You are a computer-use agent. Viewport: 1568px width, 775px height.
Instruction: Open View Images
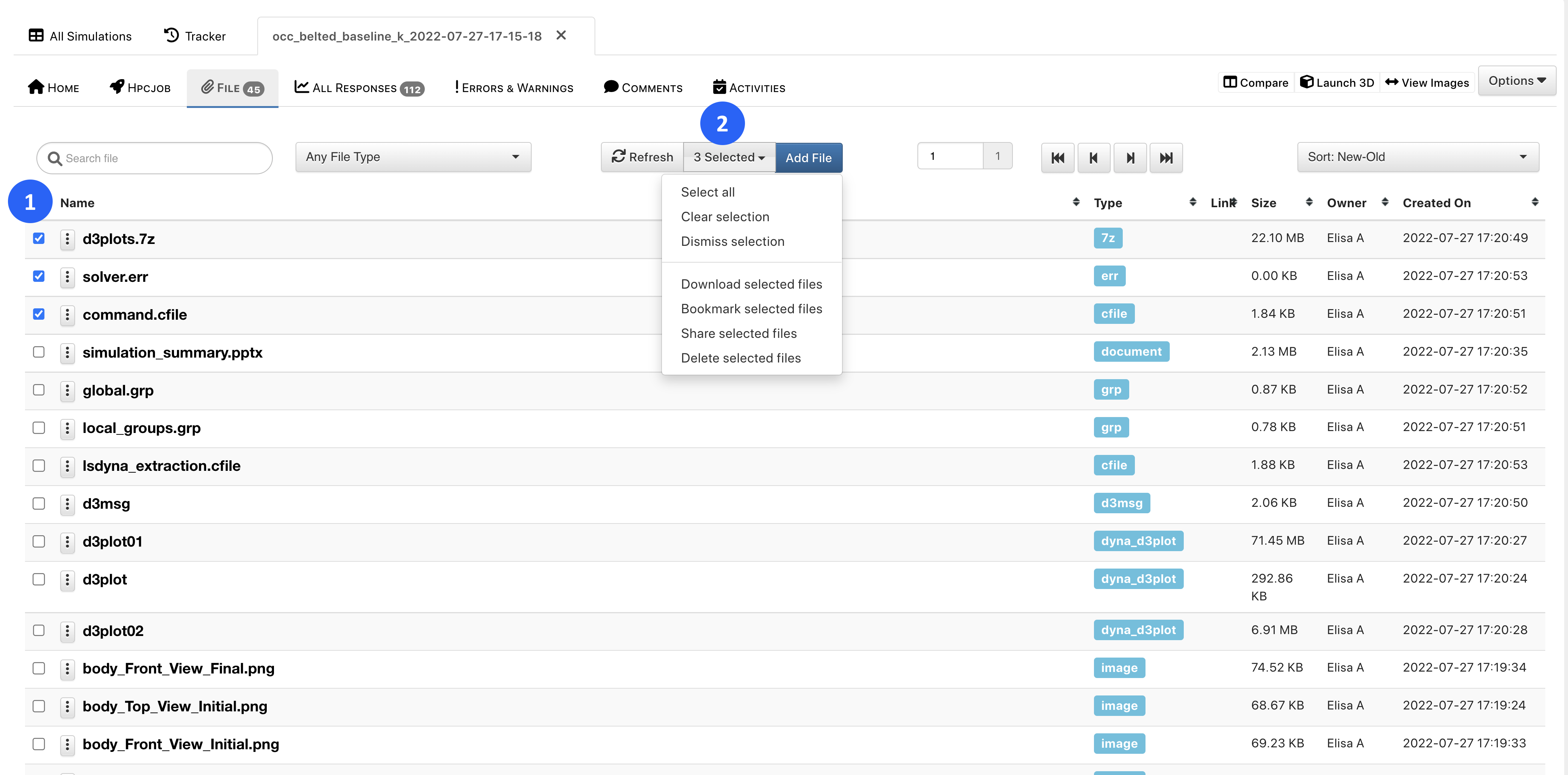pyautogui.click(x=1427, y=82)
